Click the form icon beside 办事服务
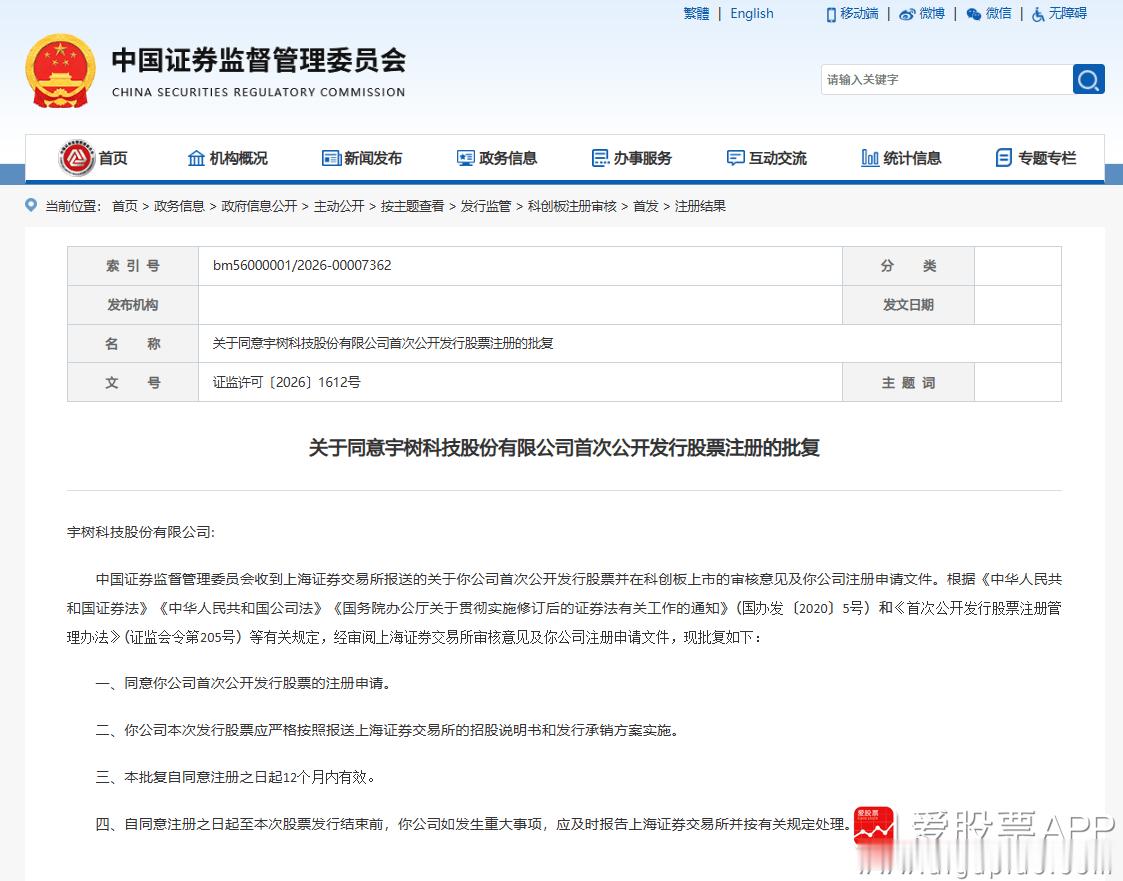The height and width of the screenshot is (881, 1123). click(x=600, y=158)
